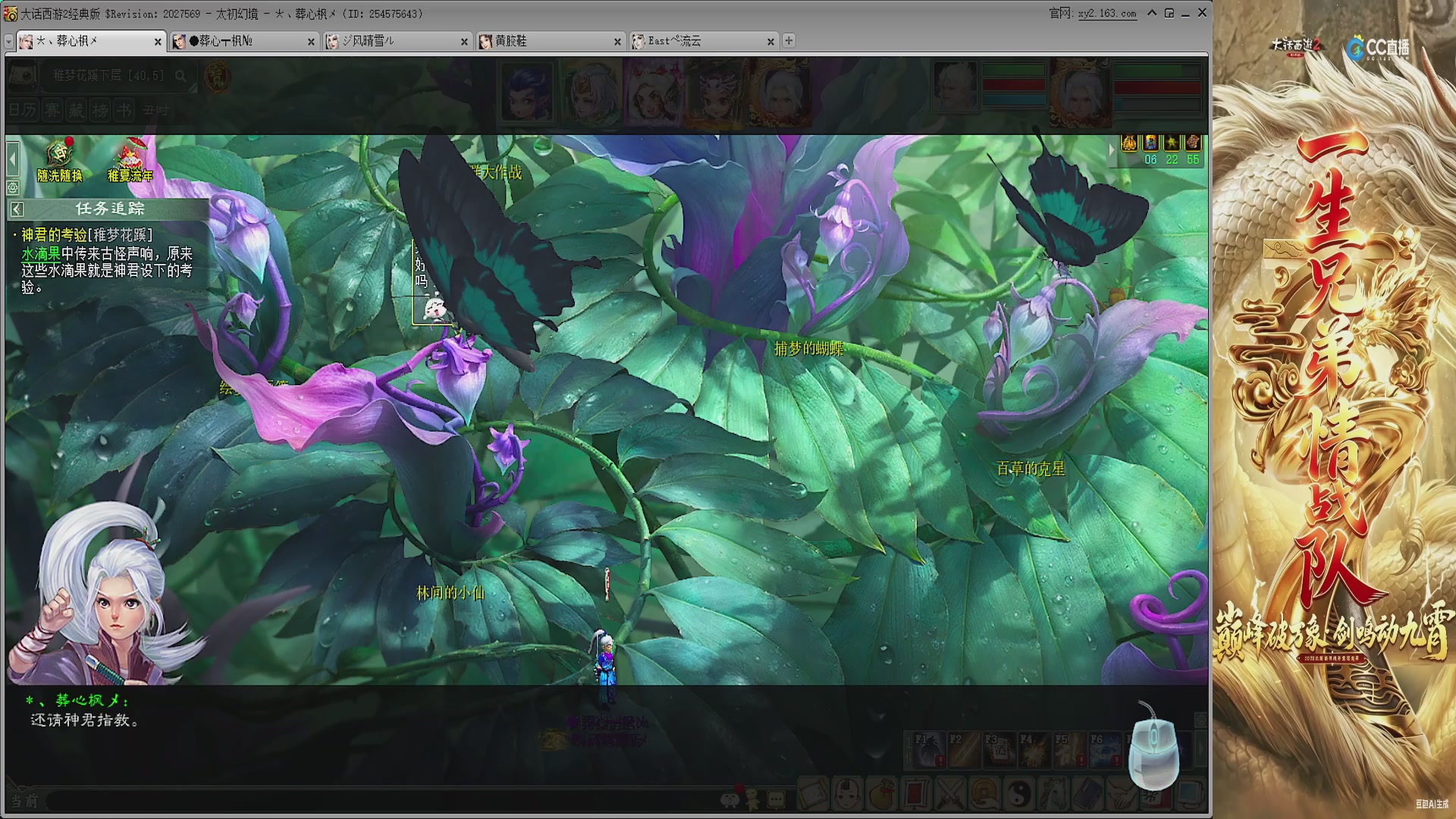Select the red-horned team member portrait
Screen dimensions: 1456x819
pyautogui.click(x=715, y=93)
